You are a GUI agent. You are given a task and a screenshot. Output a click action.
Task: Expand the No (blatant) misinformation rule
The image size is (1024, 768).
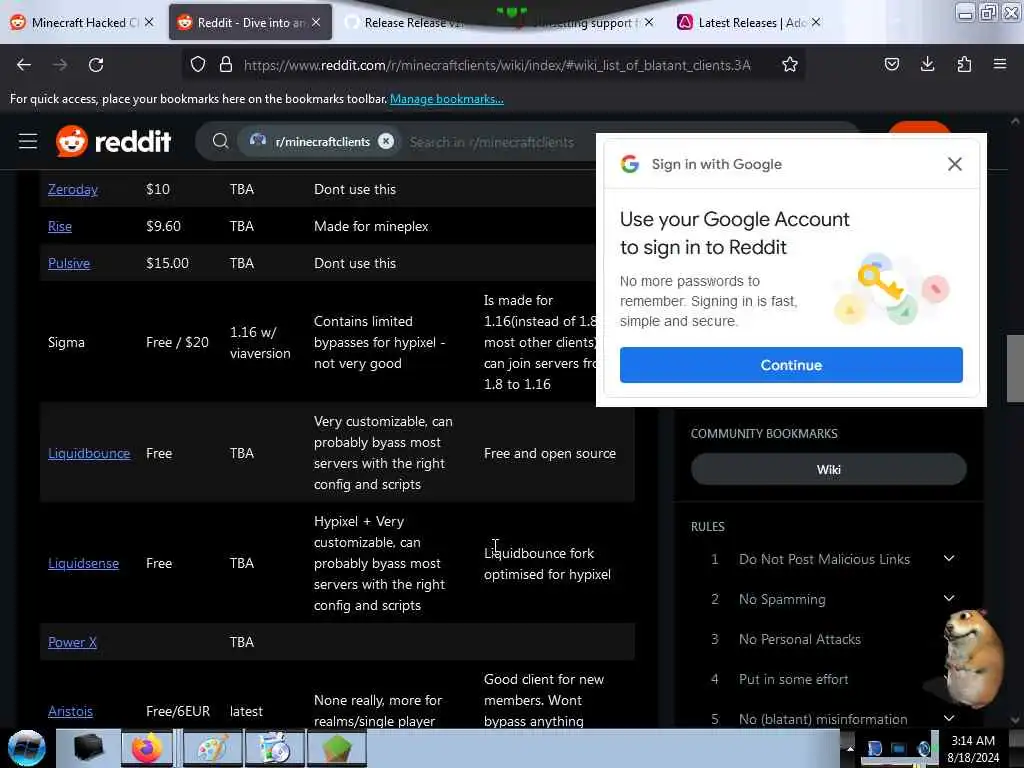click(949, 718)
